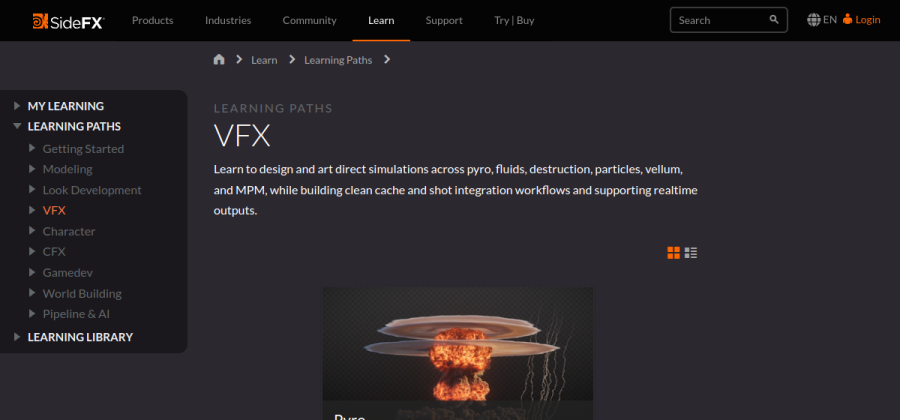Open the Products menu
Viewport: 900px width, 420px height.
tap(153, 20)
